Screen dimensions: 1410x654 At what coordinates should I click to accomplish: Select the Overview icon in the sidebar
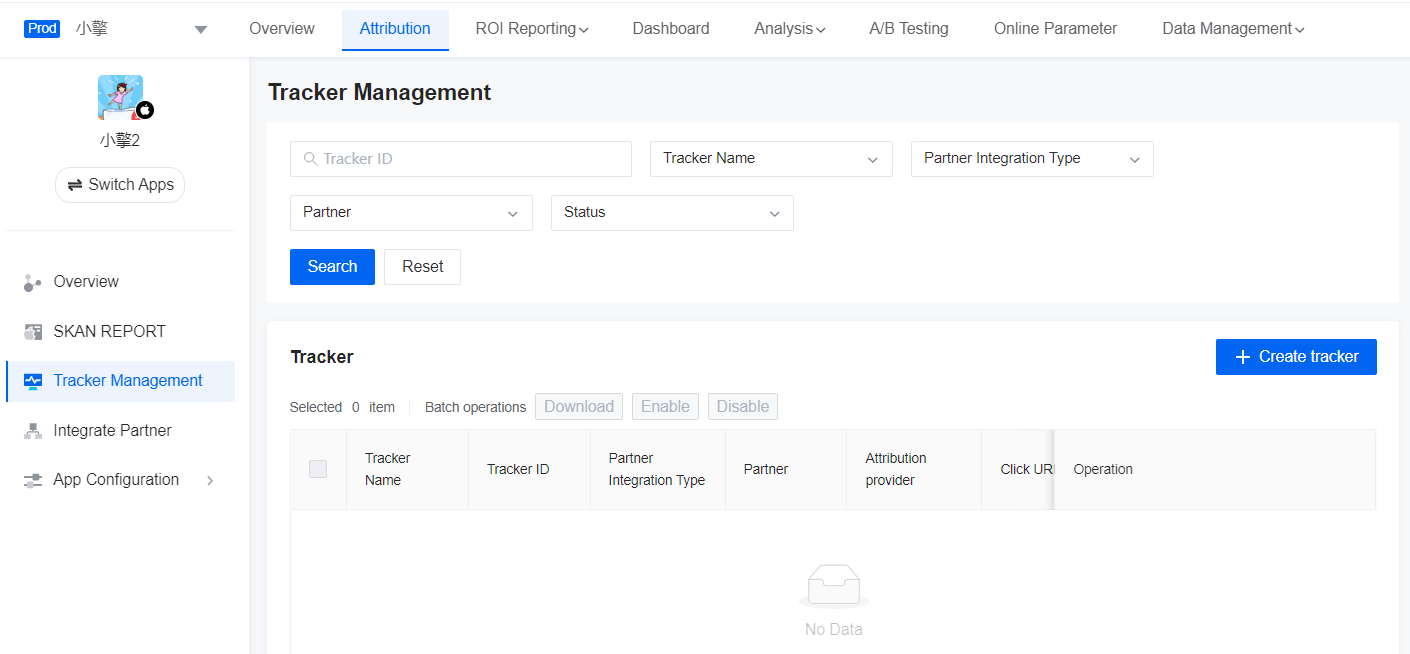coord(31,281)
